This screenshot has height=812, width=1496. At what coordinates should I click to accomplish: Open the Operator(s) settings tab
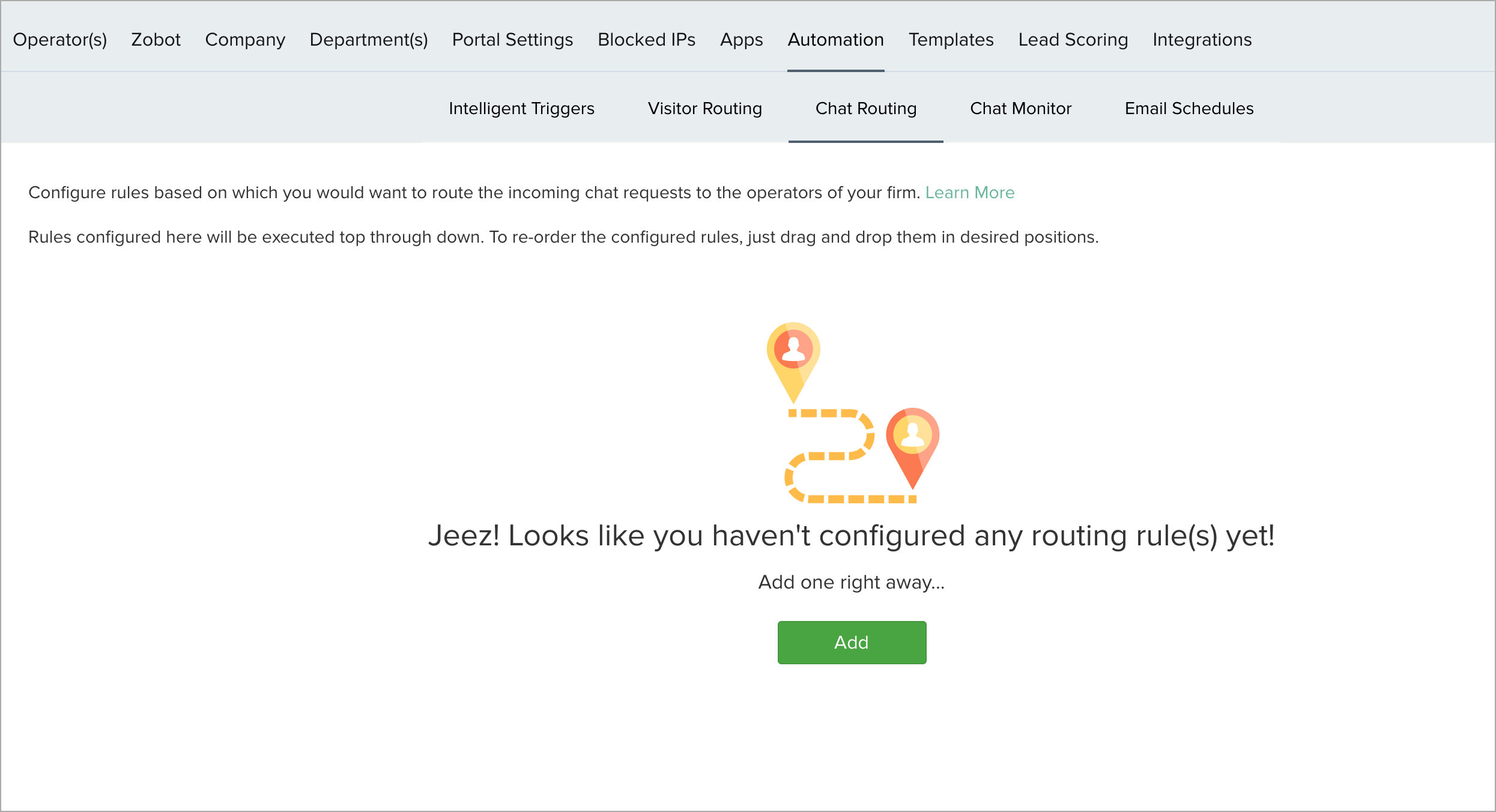pos(60,40)
